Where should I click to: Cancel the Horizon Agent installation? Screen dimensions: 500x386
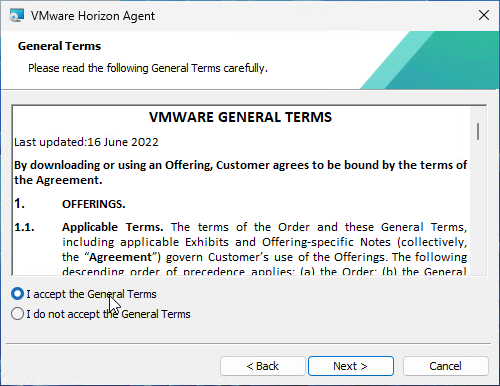pyautogui.click(x=446, y=366)
